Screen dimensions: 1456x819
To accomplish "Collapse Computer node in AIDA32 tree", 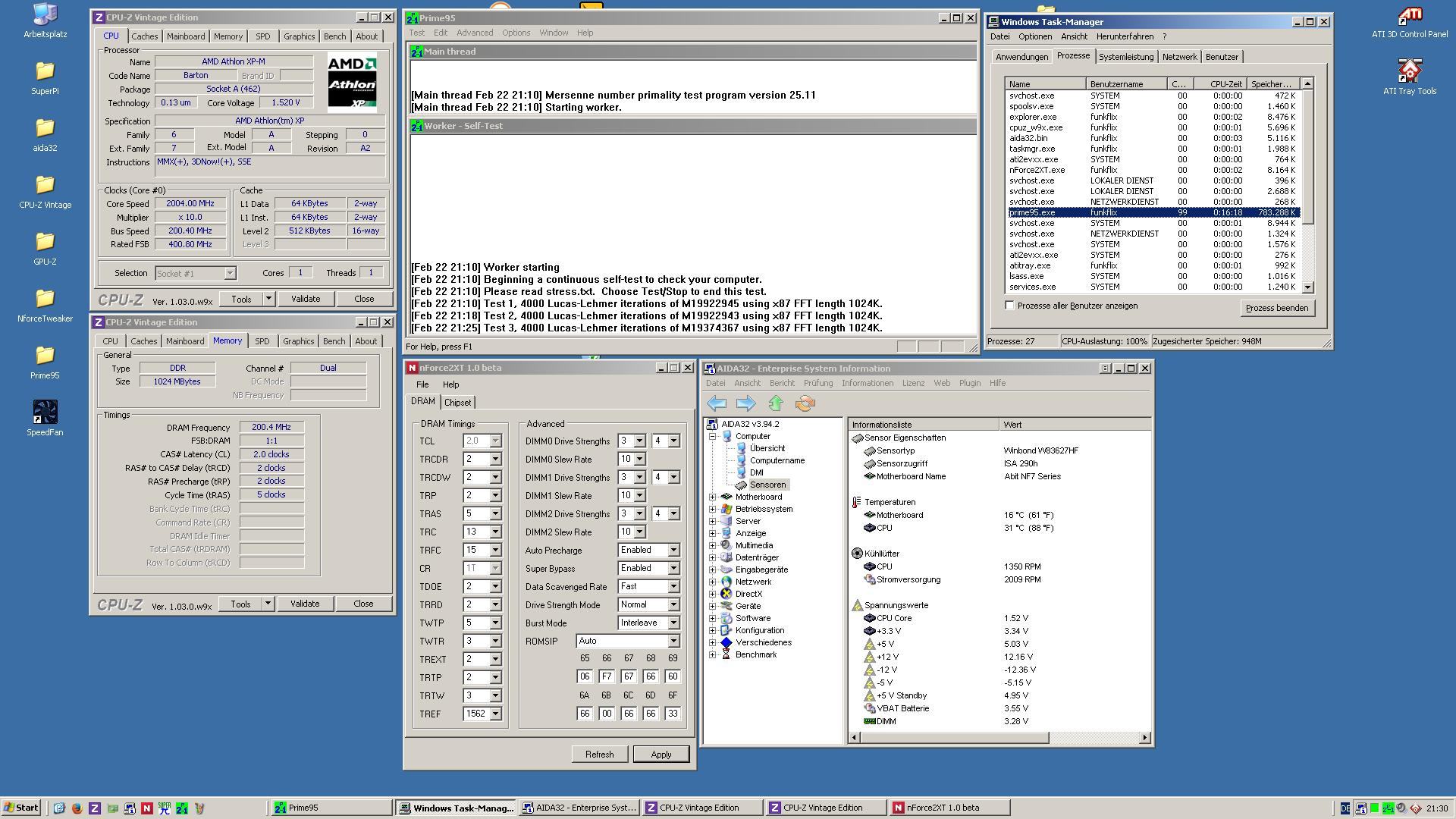I will 712,436.
